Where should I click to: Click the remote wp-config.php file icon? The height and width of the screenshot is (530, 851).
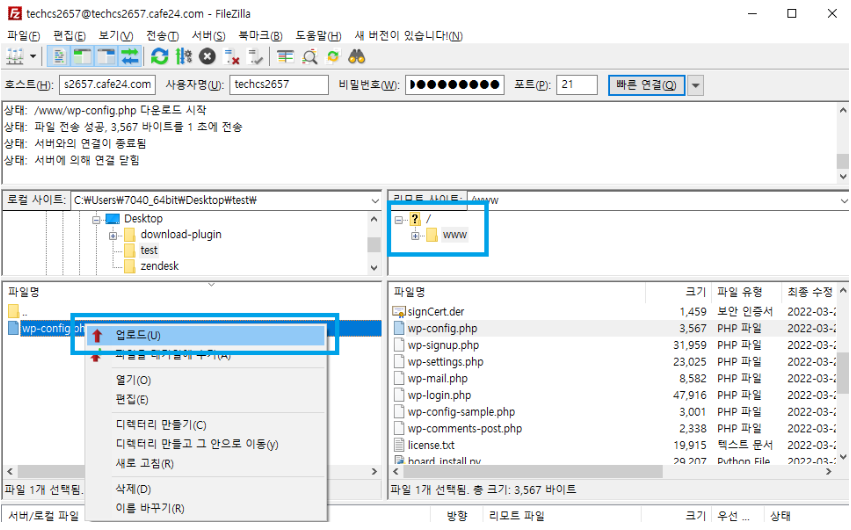[x=399, y=328]
